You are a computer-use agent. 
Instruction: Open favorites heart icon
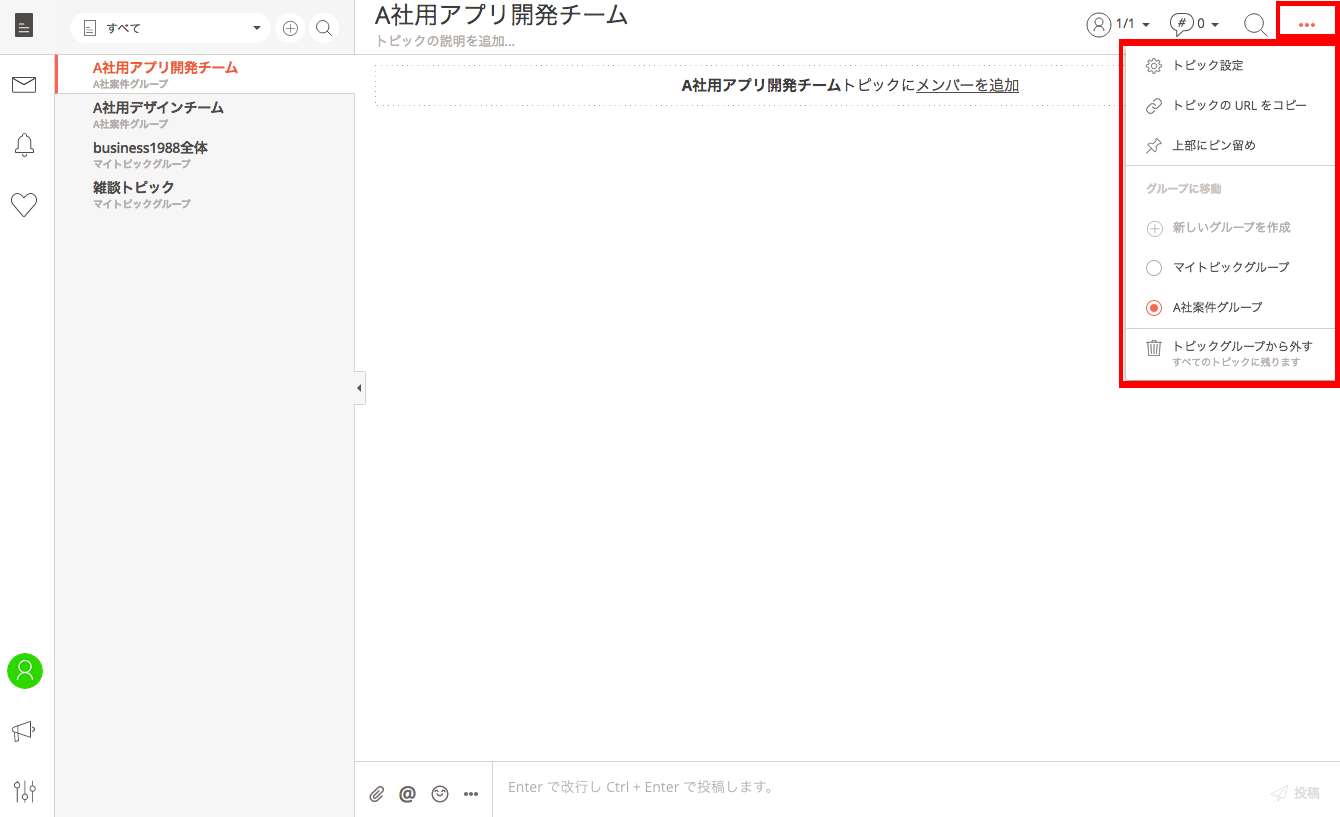[24, 205]
